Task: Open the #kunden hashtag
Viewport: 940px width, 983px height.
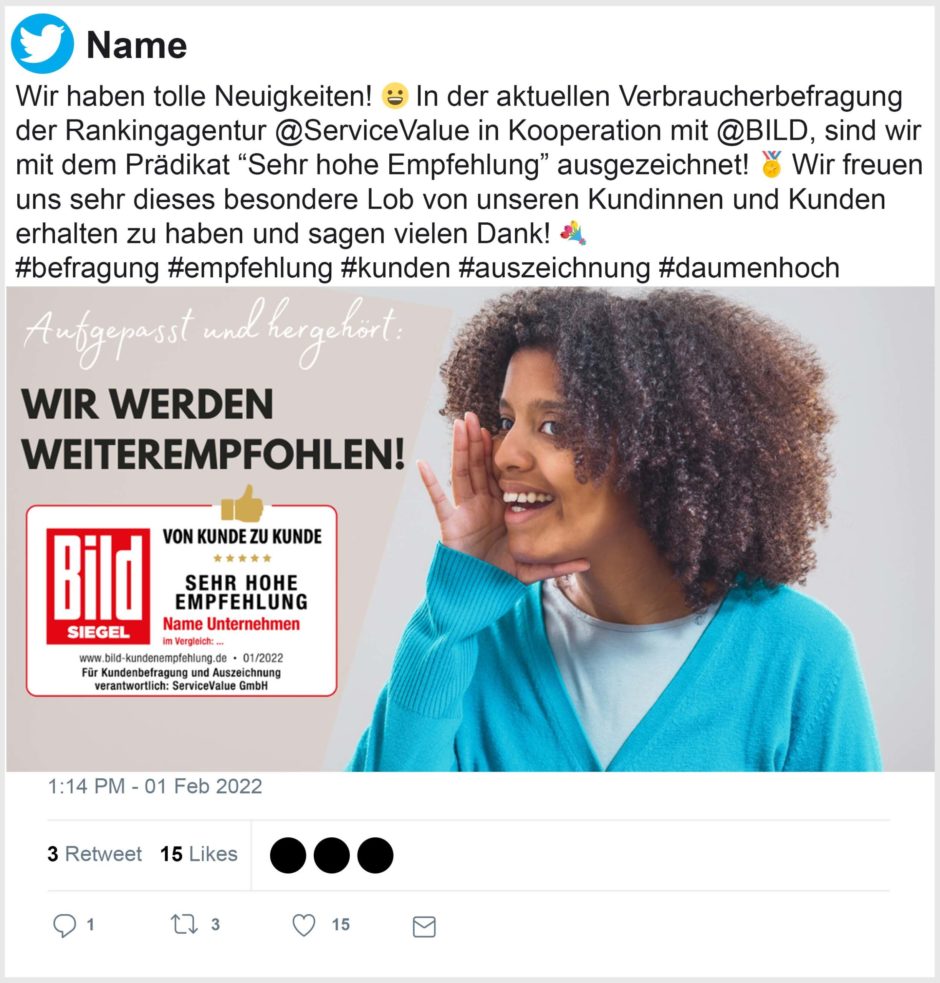Action: [x=396, y=268]
